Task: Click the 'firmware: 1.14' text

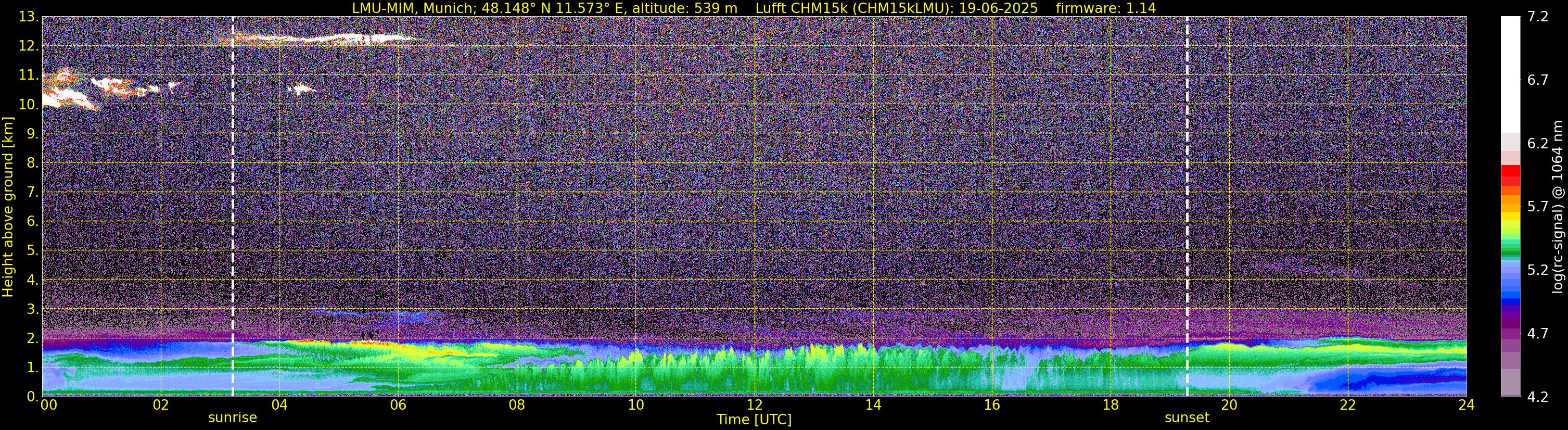Action: tap(1106, 8)
